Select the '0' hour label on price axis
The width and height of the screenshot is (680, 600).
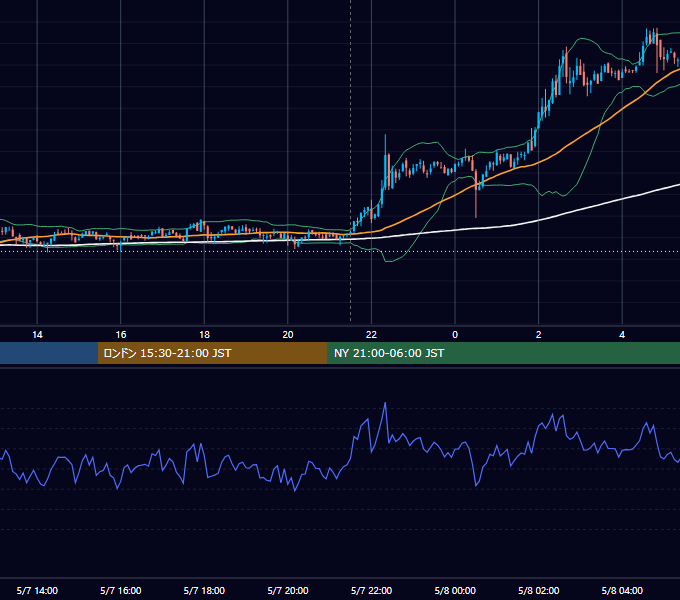(x=455, y=335)
